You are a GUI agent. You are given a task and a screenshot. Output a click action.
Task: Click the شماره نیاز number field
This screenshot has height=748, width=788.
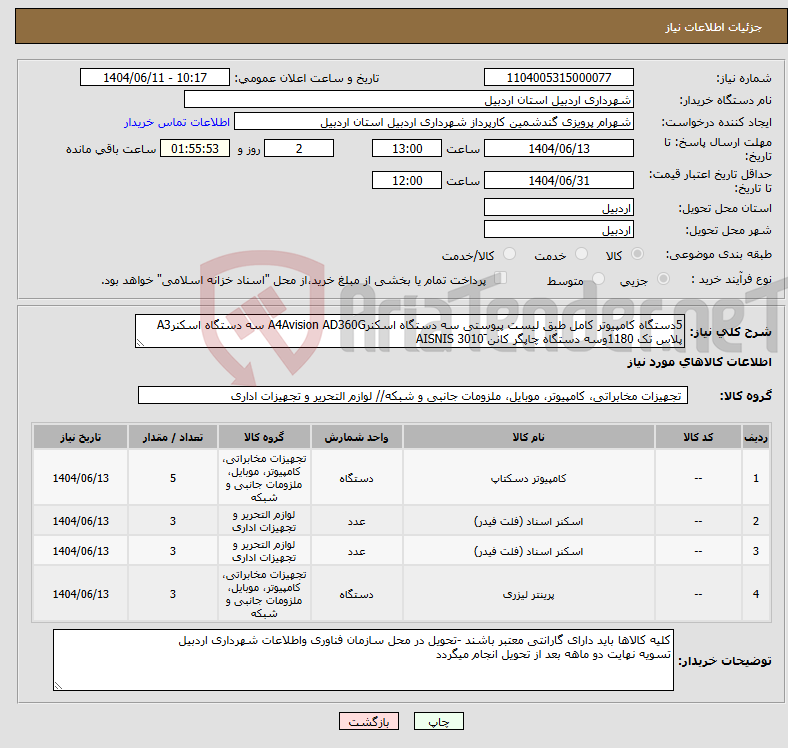pyautogui.click(x=558, y=78)
